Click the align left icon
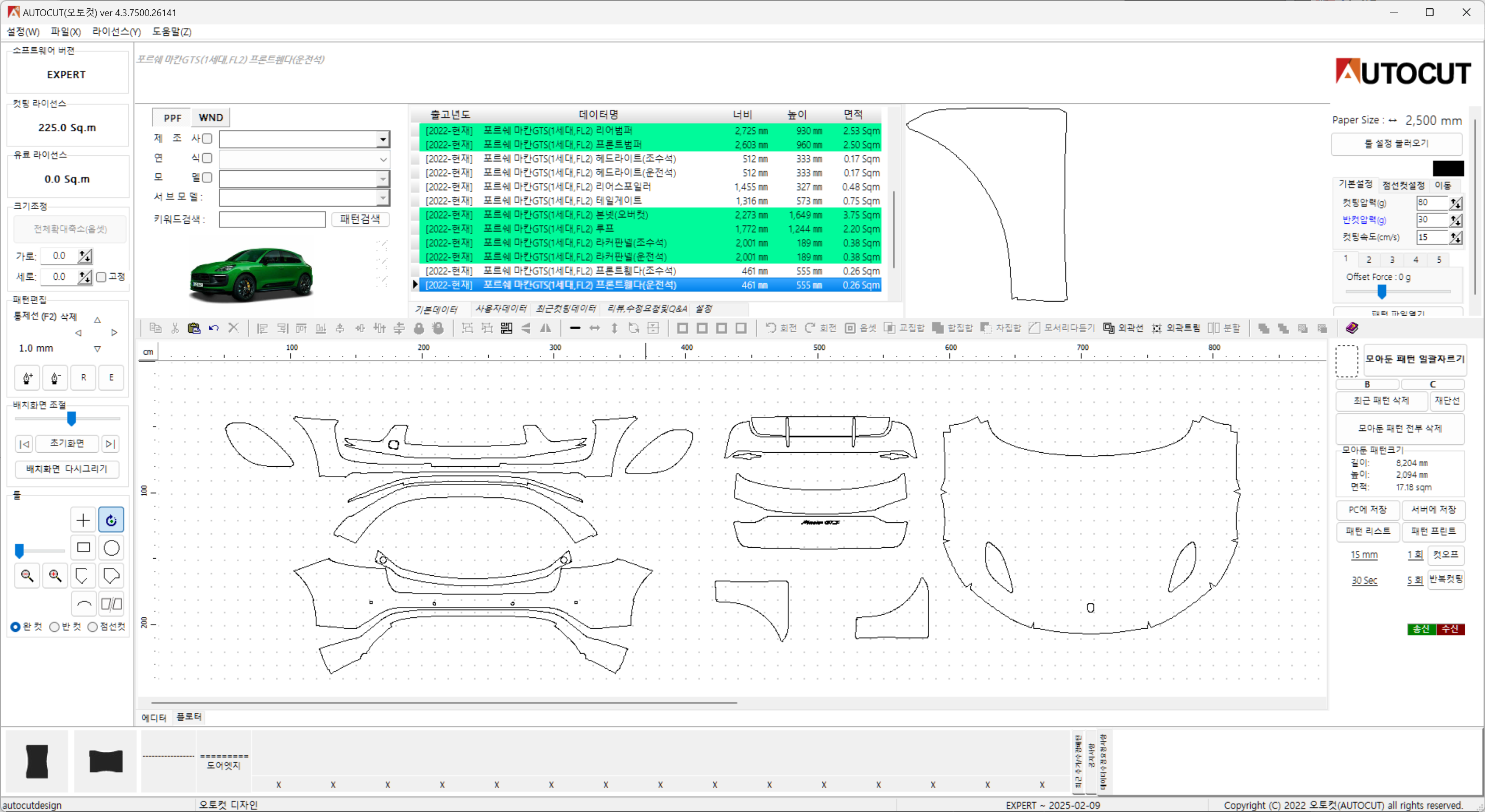The width and height of the screenshot is (1485, 812). pos(262,328)
